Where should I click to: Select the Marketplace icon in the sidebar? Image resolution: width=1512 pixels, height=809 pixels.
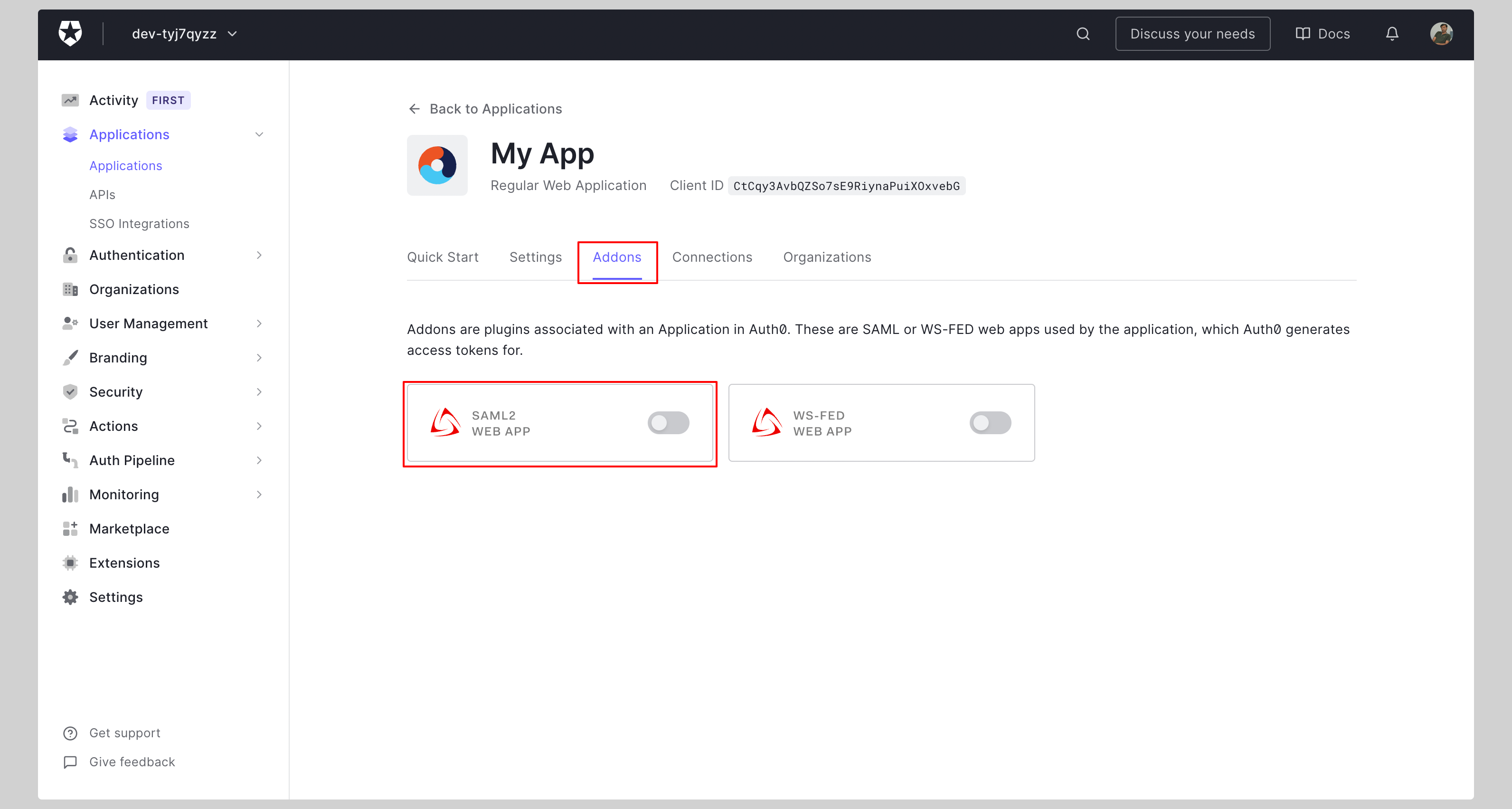70,528
